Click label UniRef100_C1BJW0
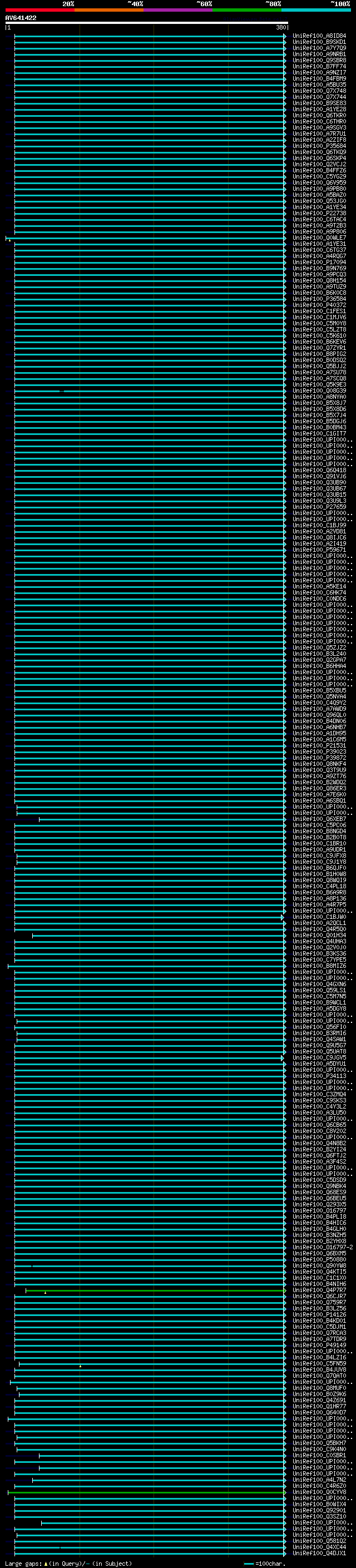Viewport: 356px width, 1568px height. tap(319, 917)
